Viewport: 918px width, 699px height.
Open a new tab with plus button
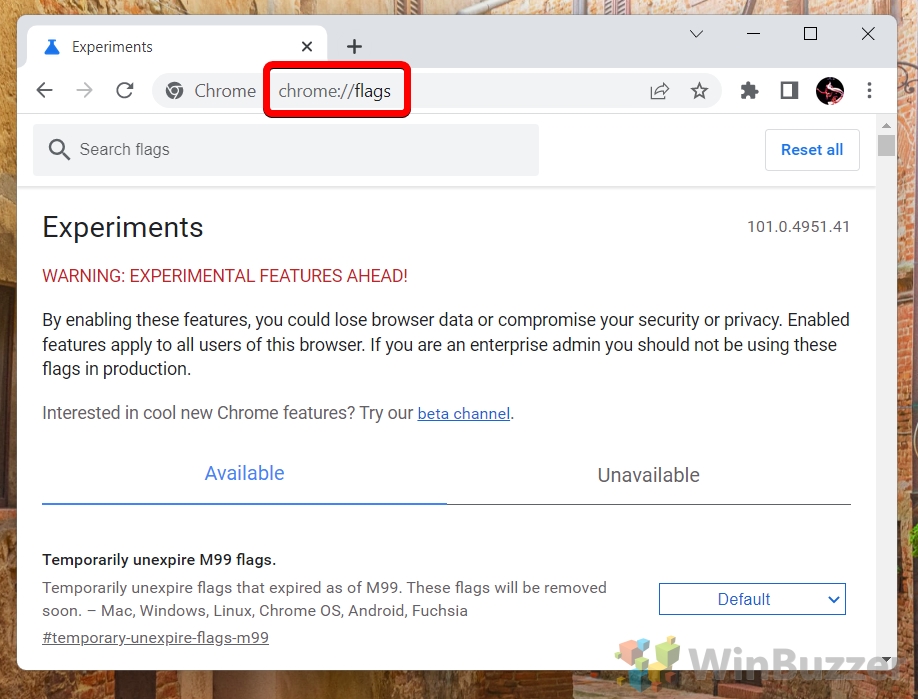point(354,46)
